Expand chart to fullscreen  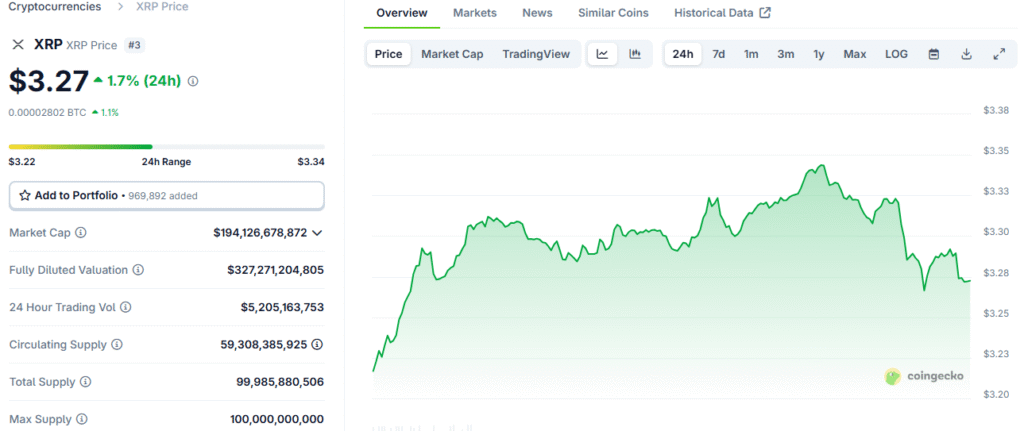click(x=998, y=54)
